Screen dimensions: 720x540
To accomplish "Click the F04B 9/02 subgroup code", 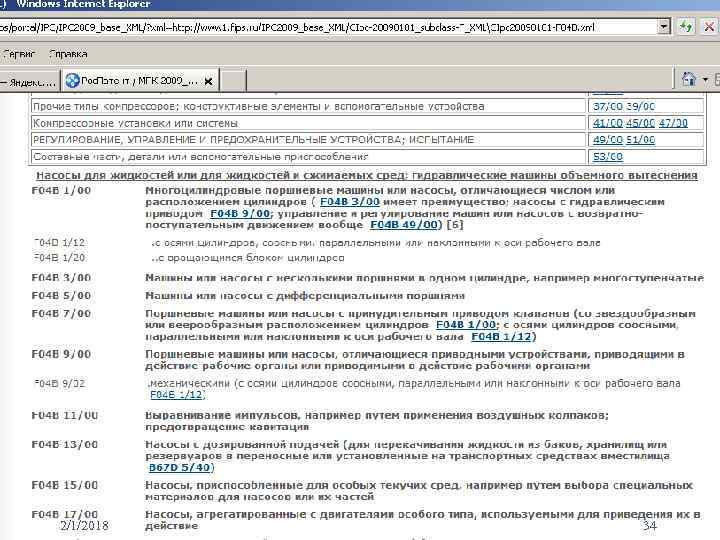I will click(60, 383).
